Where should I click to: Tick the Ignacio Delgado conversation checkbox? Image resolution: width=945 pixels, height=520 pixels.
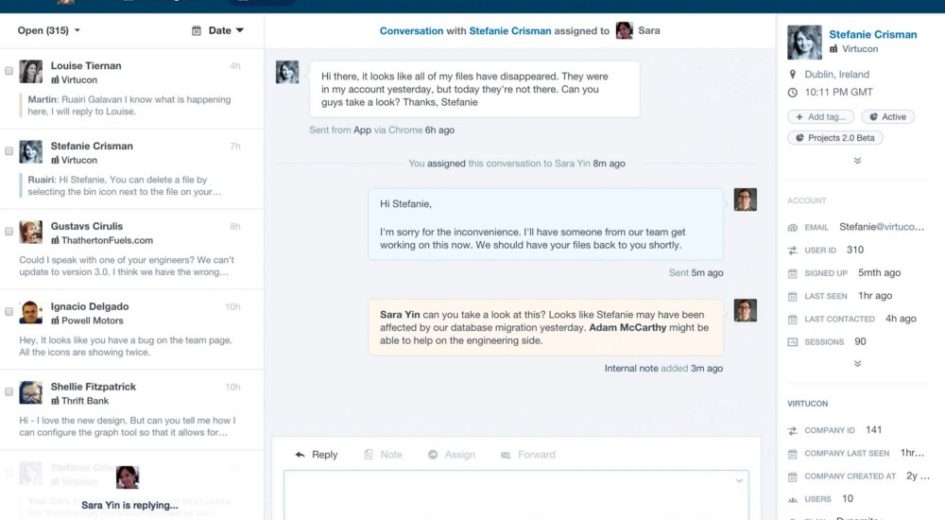click(x=9, y=312)
